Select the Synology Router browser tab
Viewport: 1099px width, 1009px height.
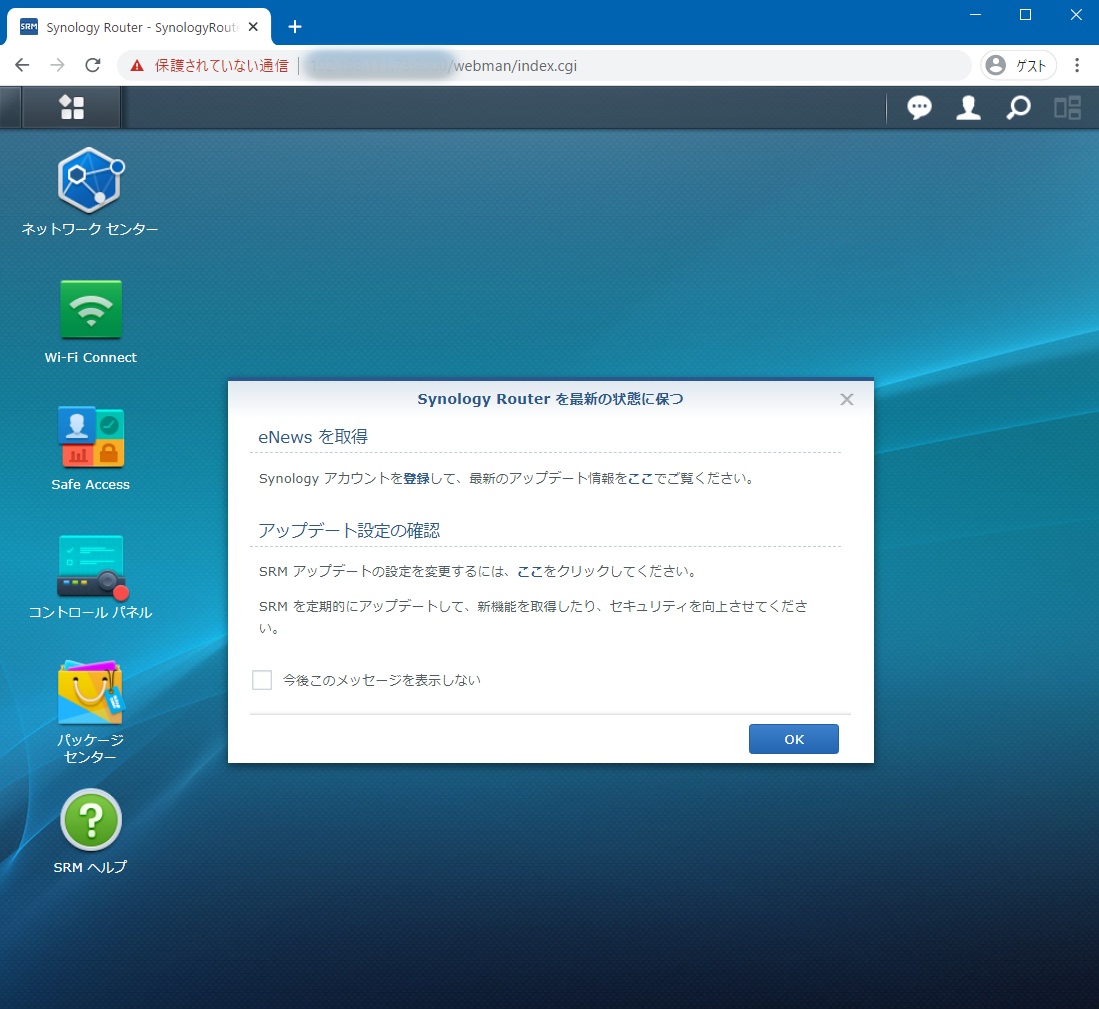point(139,27)
